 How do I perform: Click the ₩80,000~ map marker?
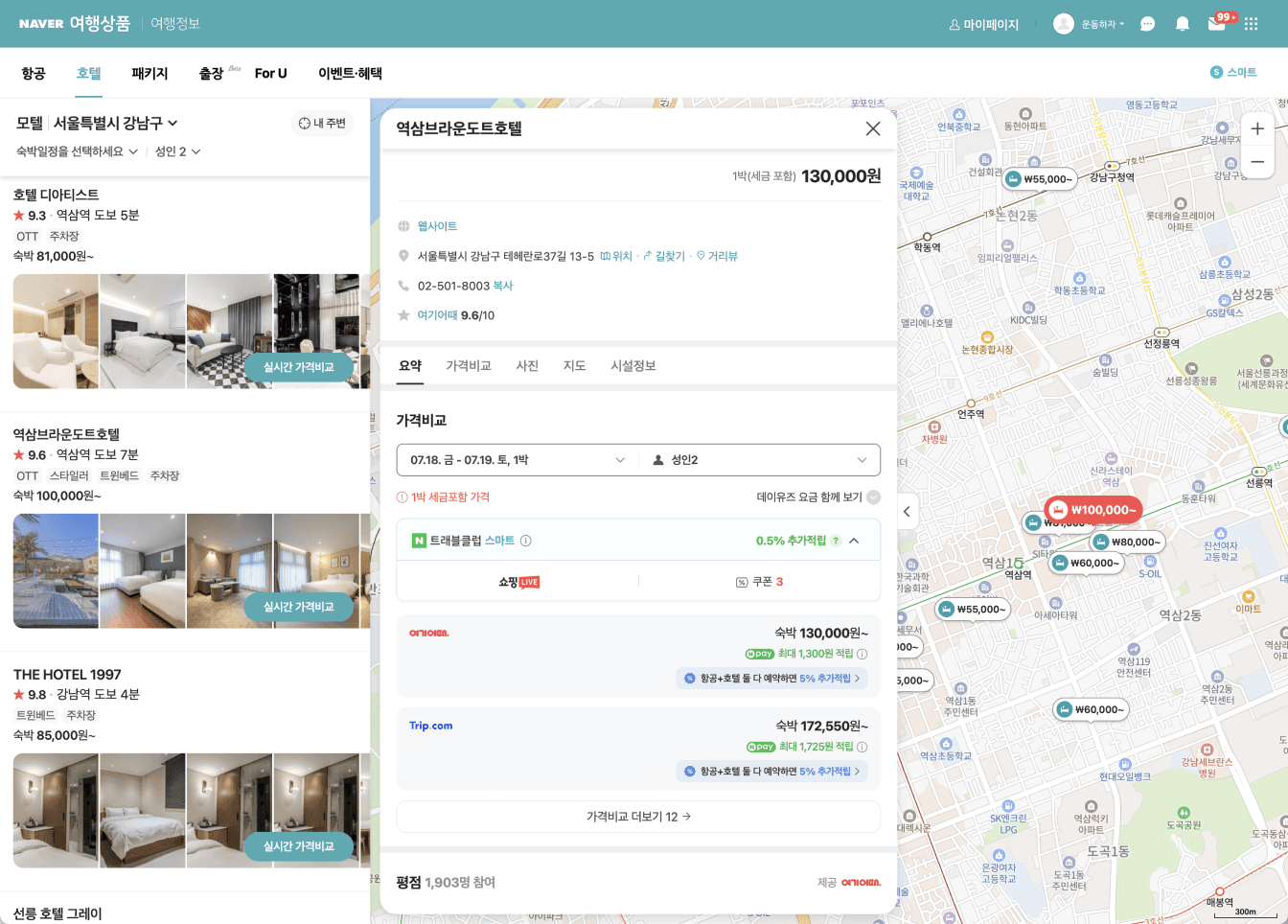tap(1127, 542)
